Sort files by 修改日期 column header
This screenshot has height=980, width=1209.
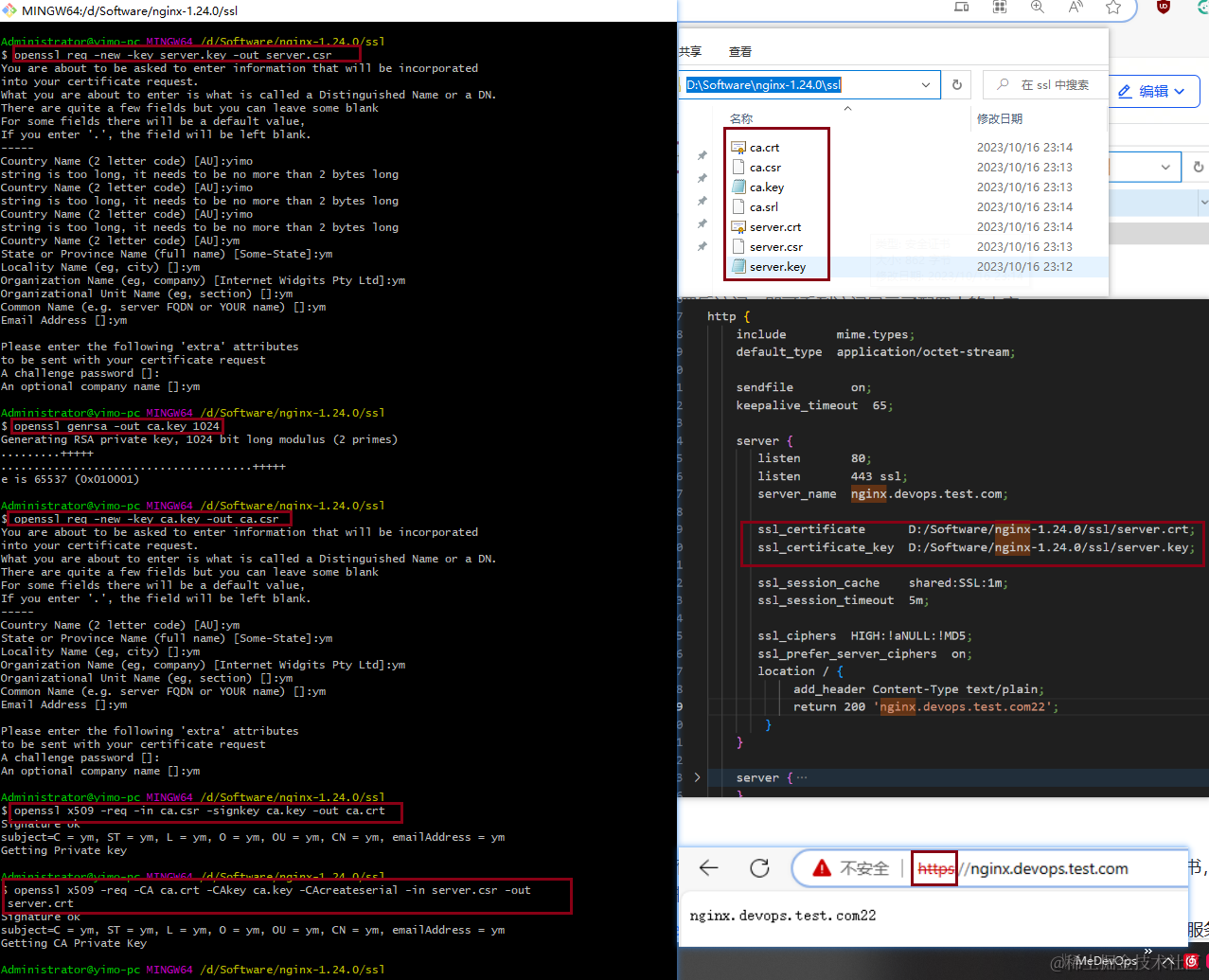1000,118
